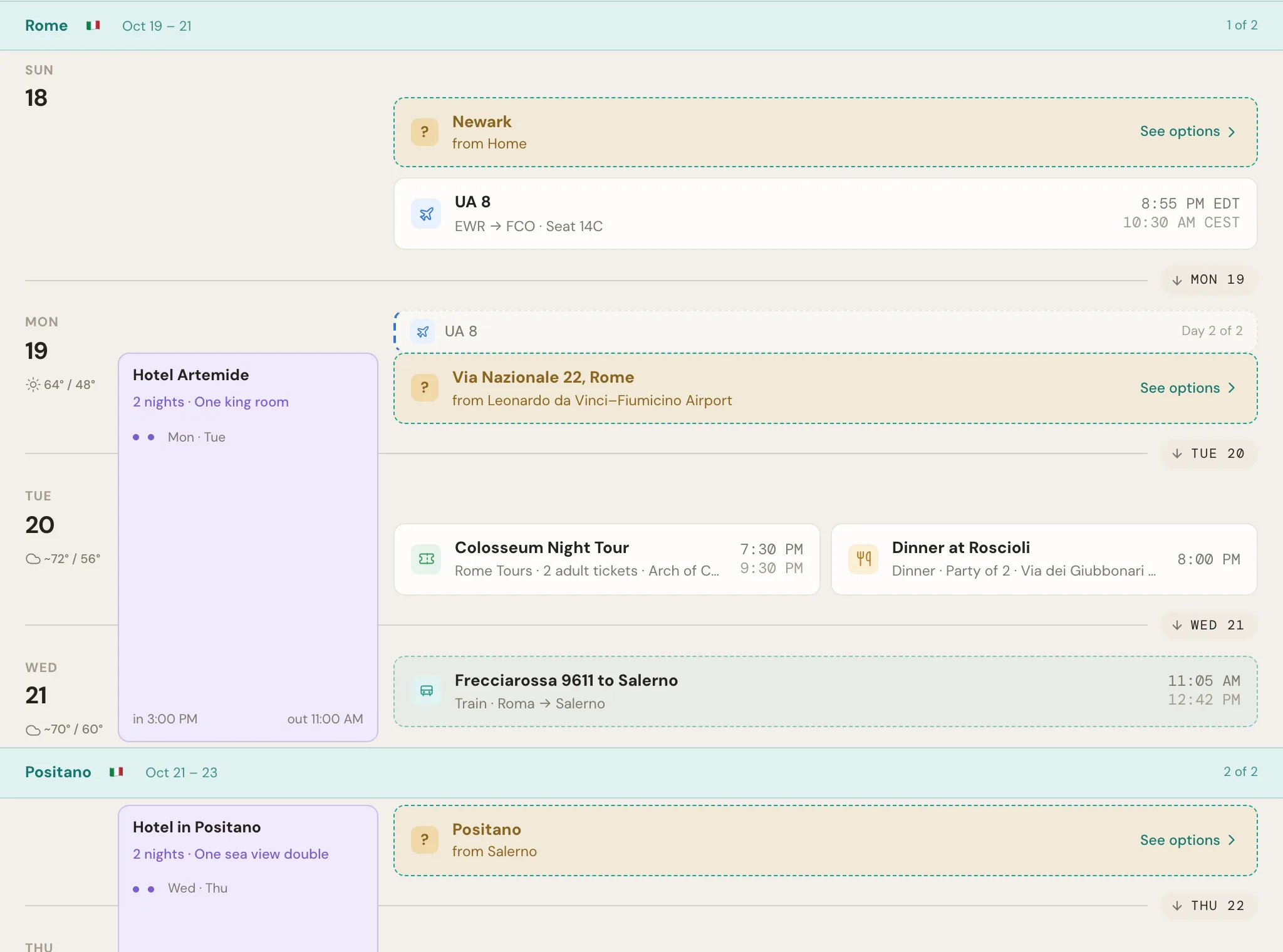Click the airplane icon on UA 8 EWR flight card
The height and width of the screenshot is (952, 1283).
pos(426,214)
